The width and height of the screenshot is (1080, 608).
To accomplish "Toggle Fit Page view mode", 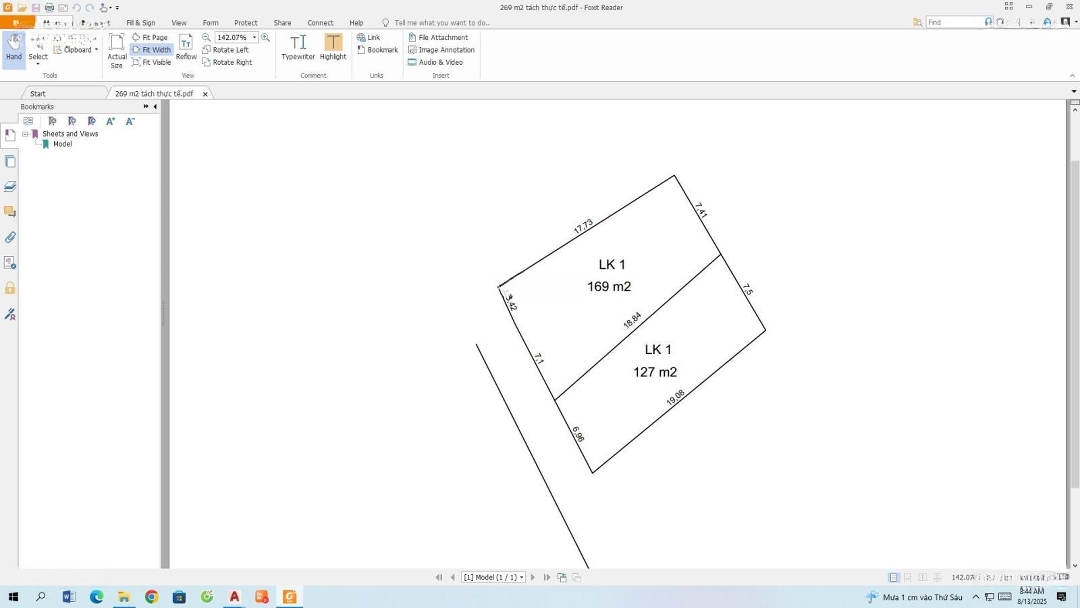I will [x=150, y=37].
